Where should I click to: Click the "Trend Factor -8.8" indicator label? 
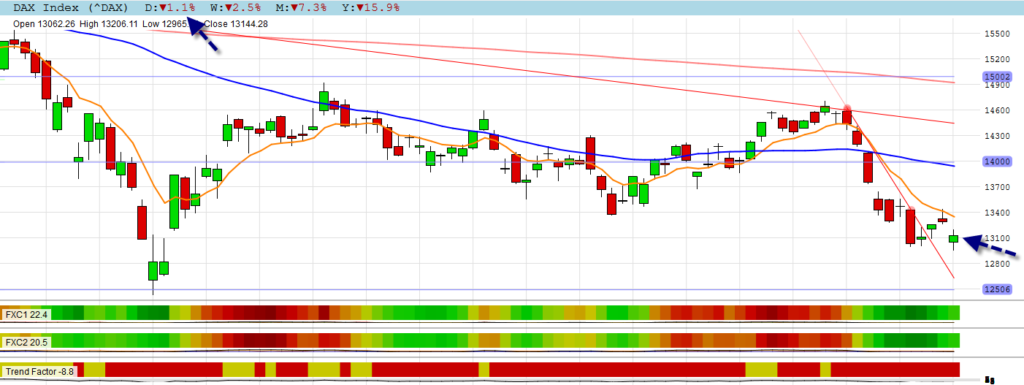point(39,371)
